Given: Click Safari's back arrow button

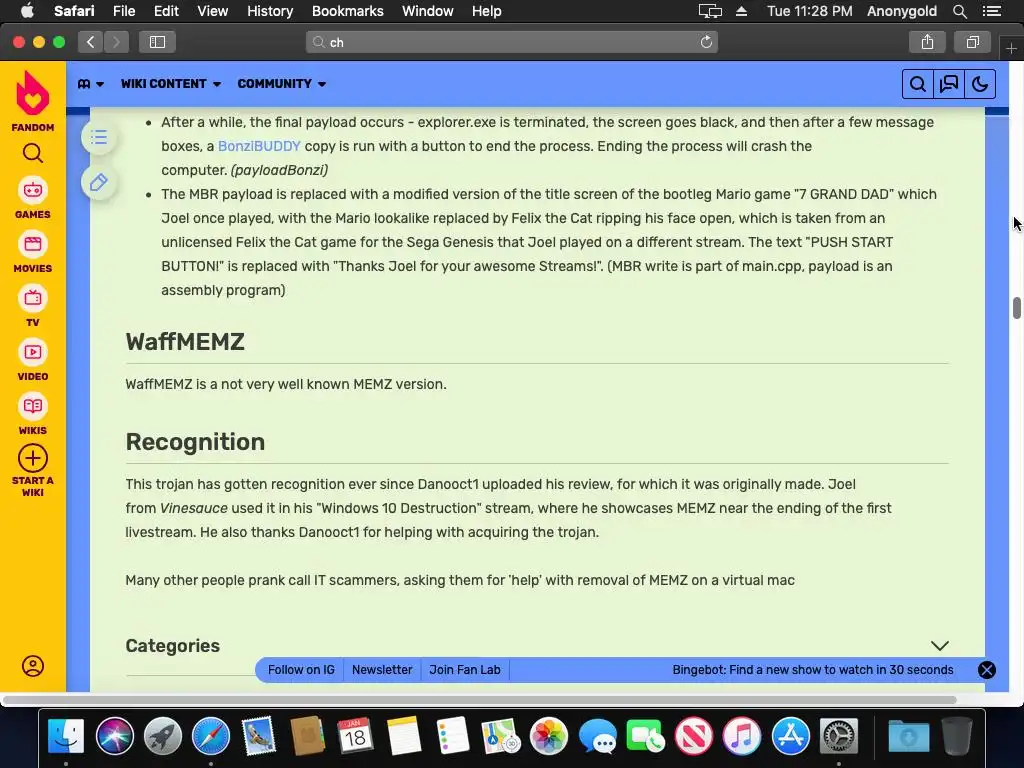Looking at the screenshot, I should tap(91, 42).
